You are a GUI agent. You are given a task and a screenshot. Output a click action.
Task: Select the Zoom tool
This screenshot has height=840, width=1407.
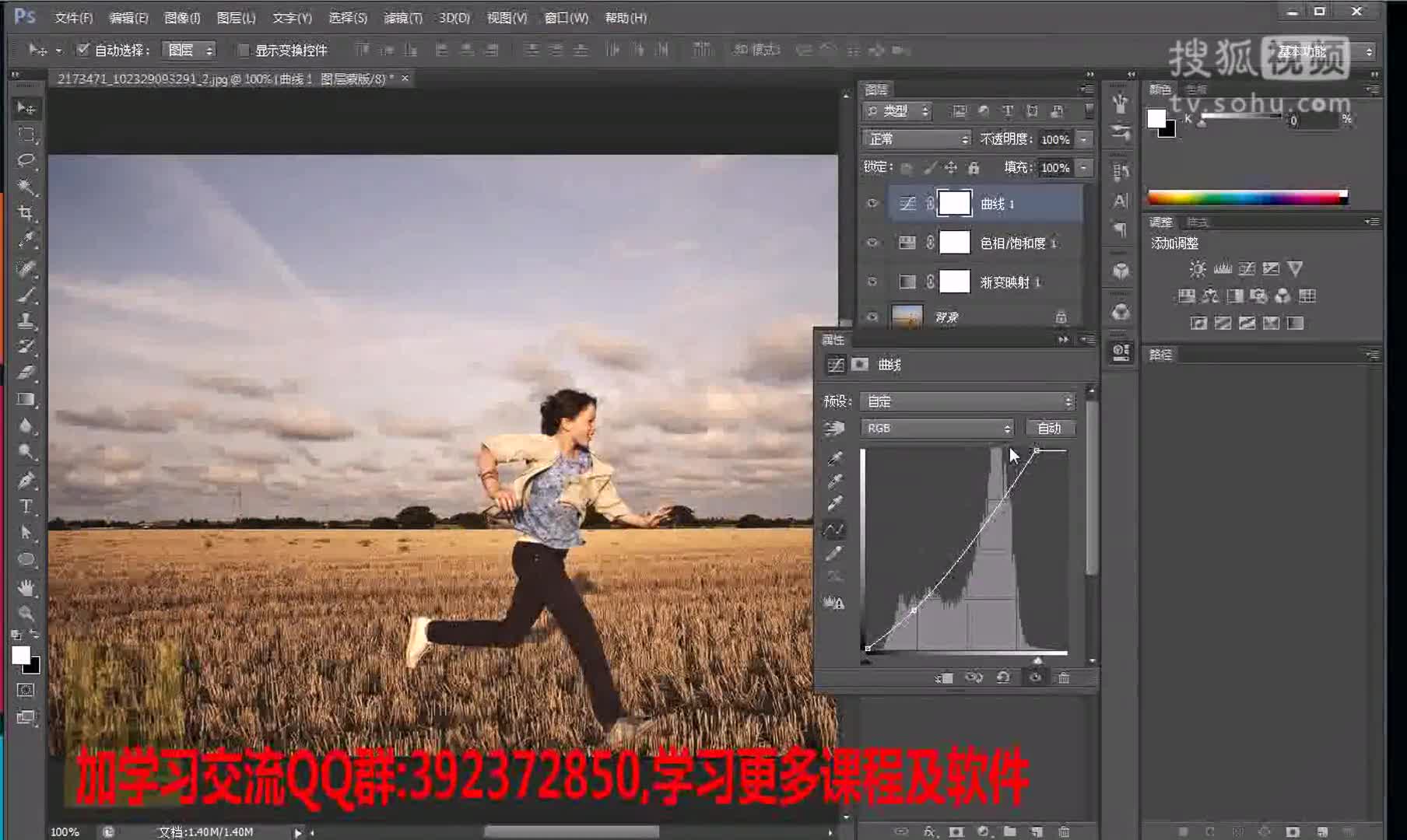pyautogui.click(x=26, y=613)
